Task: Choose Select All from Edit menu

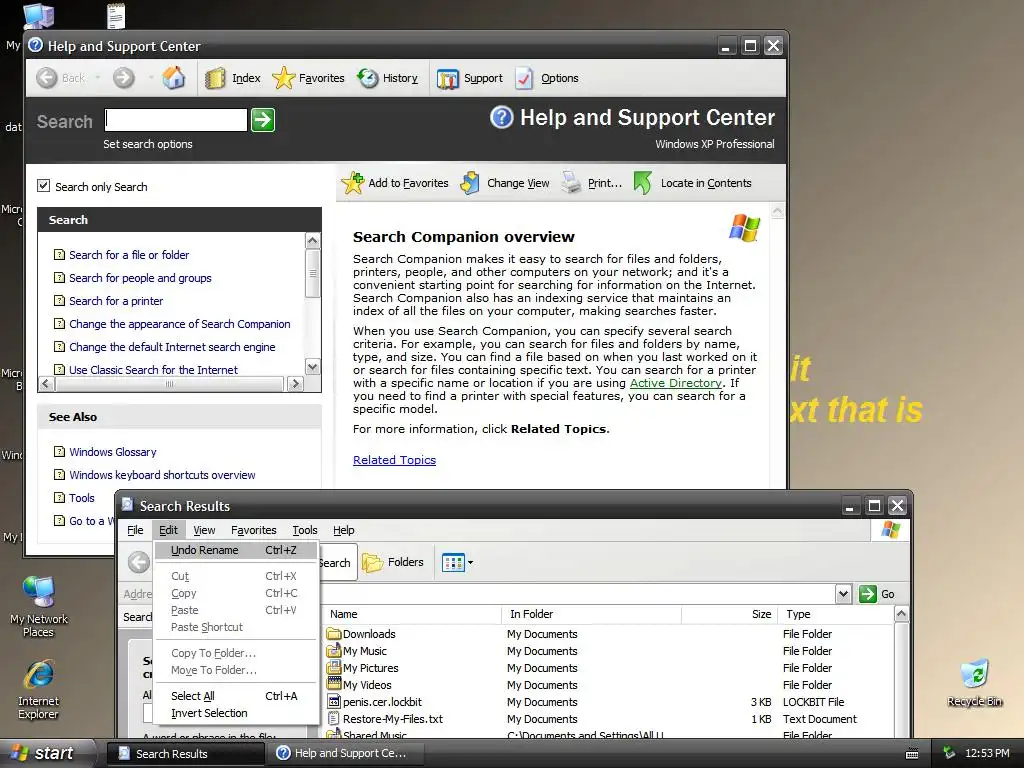Action: (x=236, y=696)
